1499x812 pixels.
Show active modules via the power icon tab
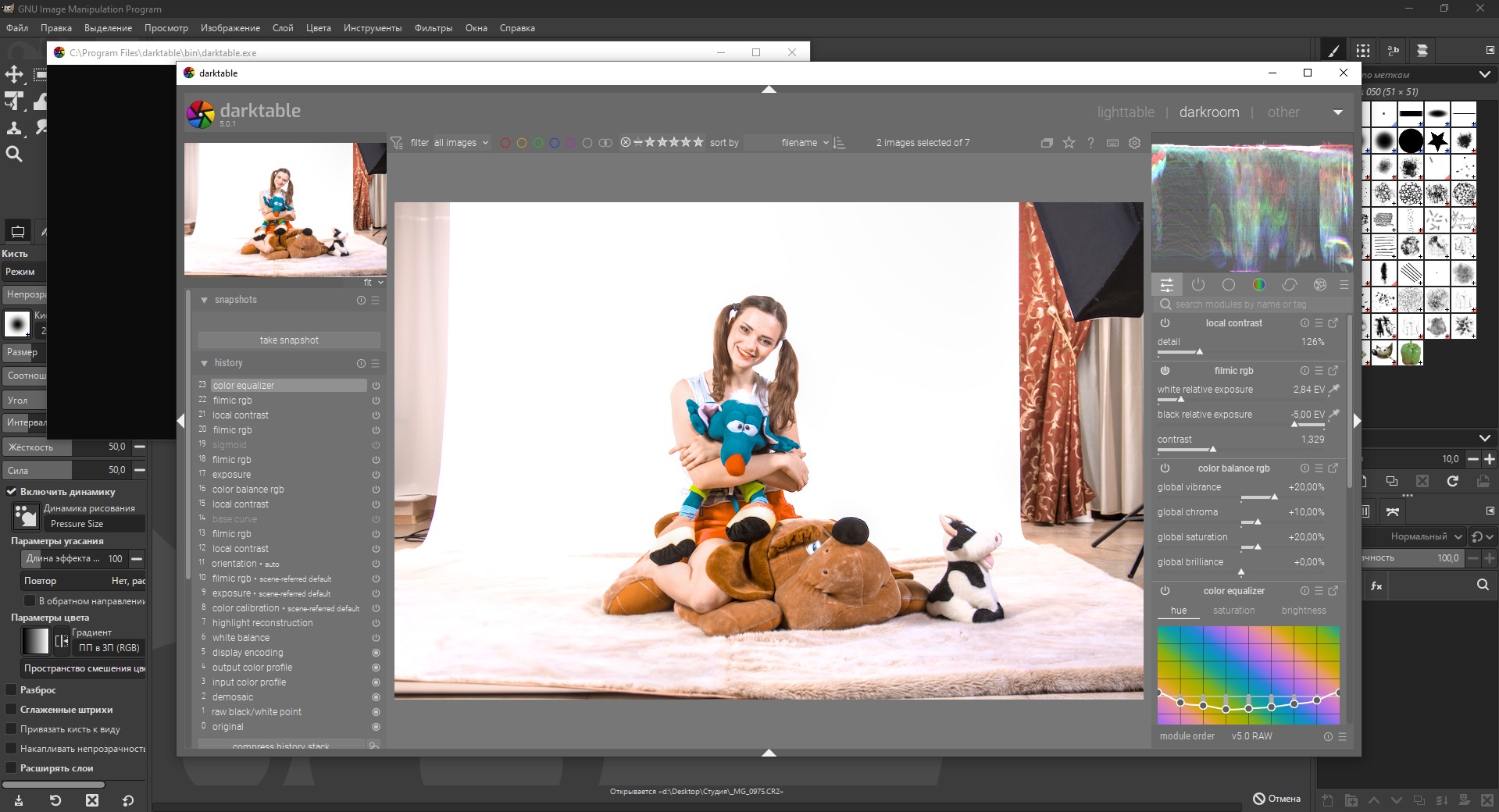click(x=1197, y=285)
